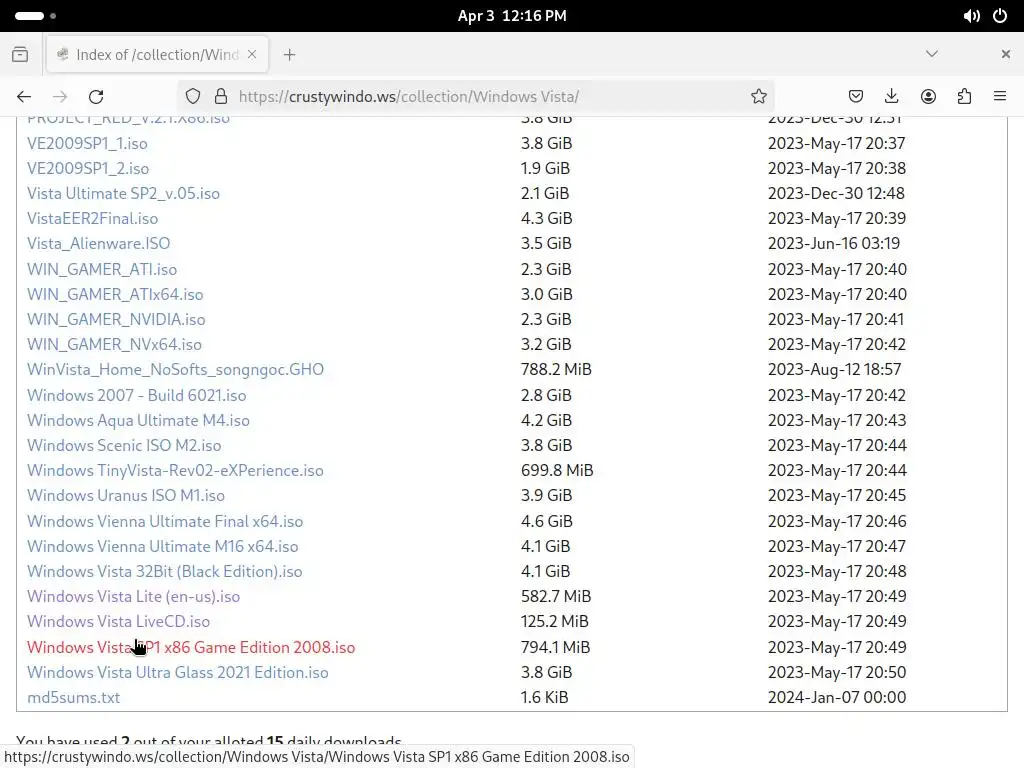Screen dimensions: 1024x768
Task: Open Windows Vista Lite (en-us).iso link
Action: [133, 596]
